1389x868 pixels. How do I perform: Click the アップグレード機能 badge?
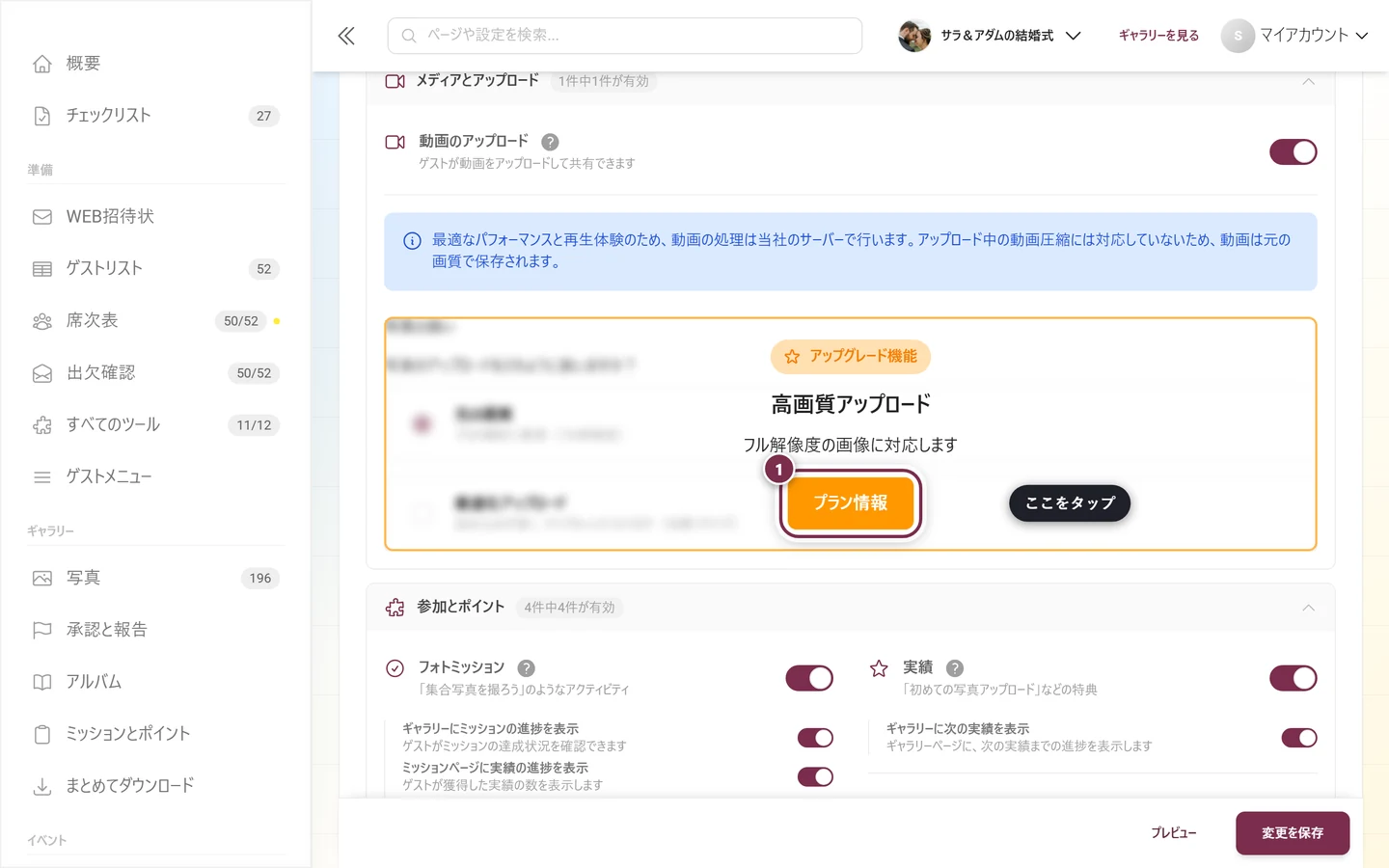click(x=851, y=357)
